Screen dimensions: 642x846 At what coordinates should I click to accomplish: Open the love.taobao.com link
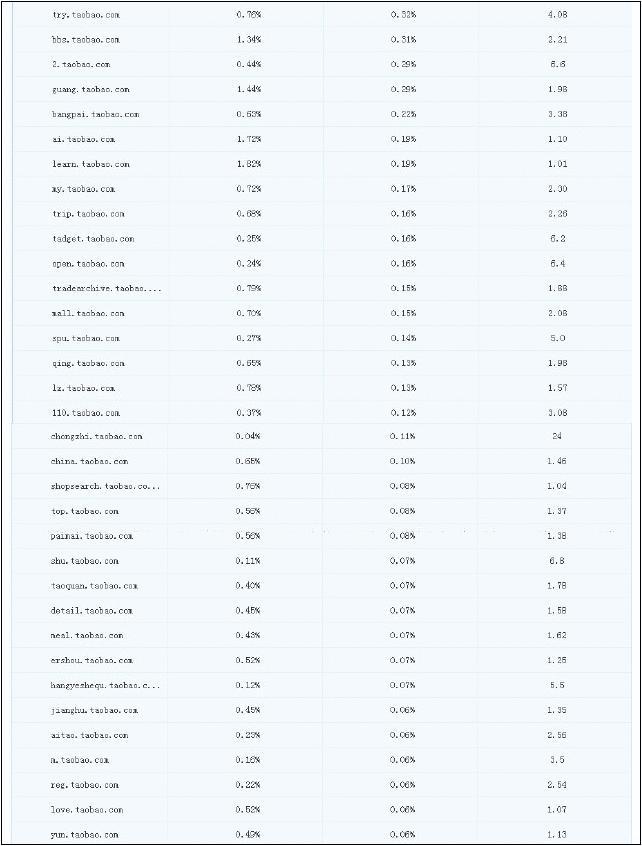(87, 810)
